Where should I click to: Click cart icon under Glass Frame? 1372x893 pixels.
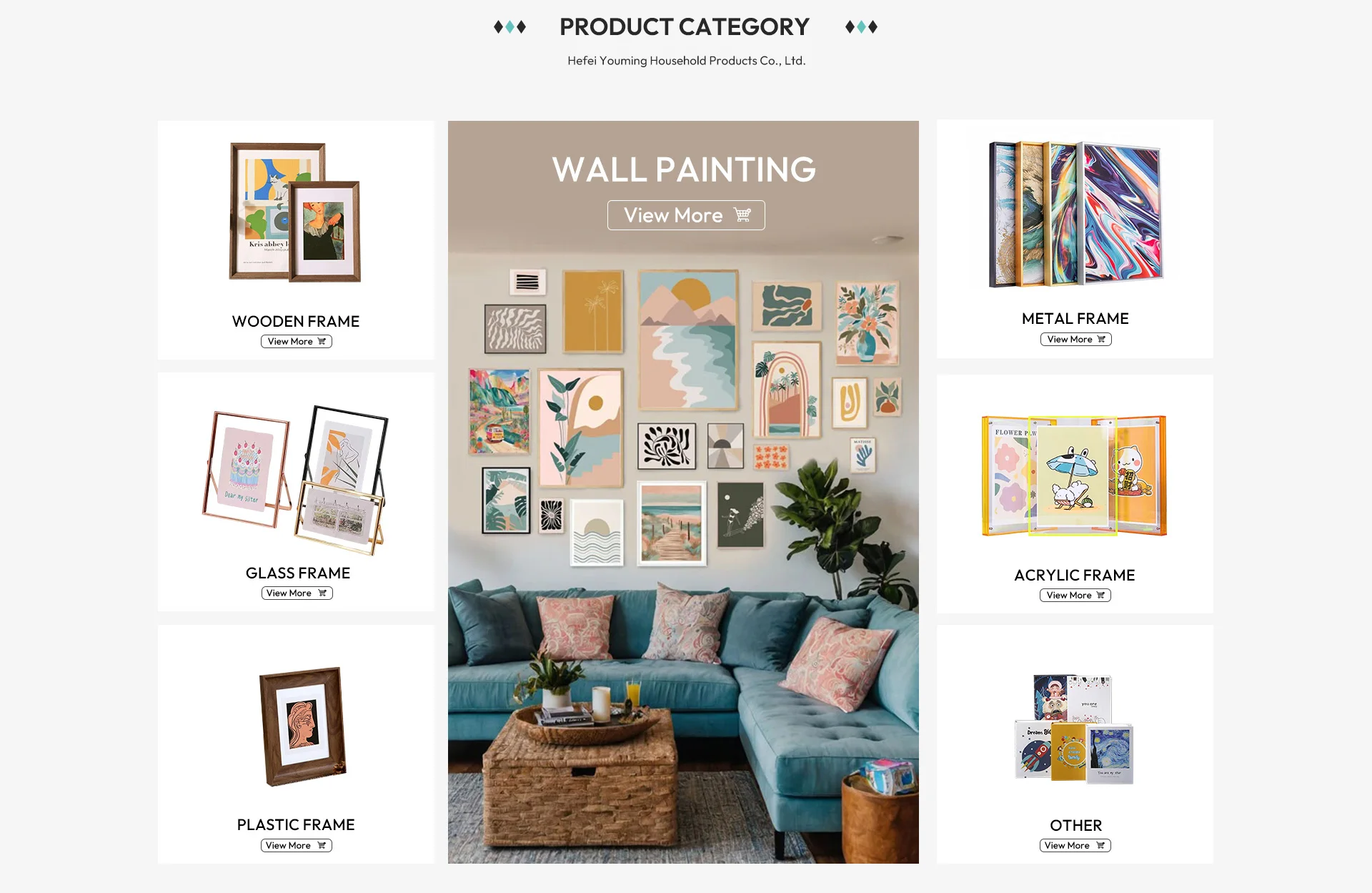[322, 593]
